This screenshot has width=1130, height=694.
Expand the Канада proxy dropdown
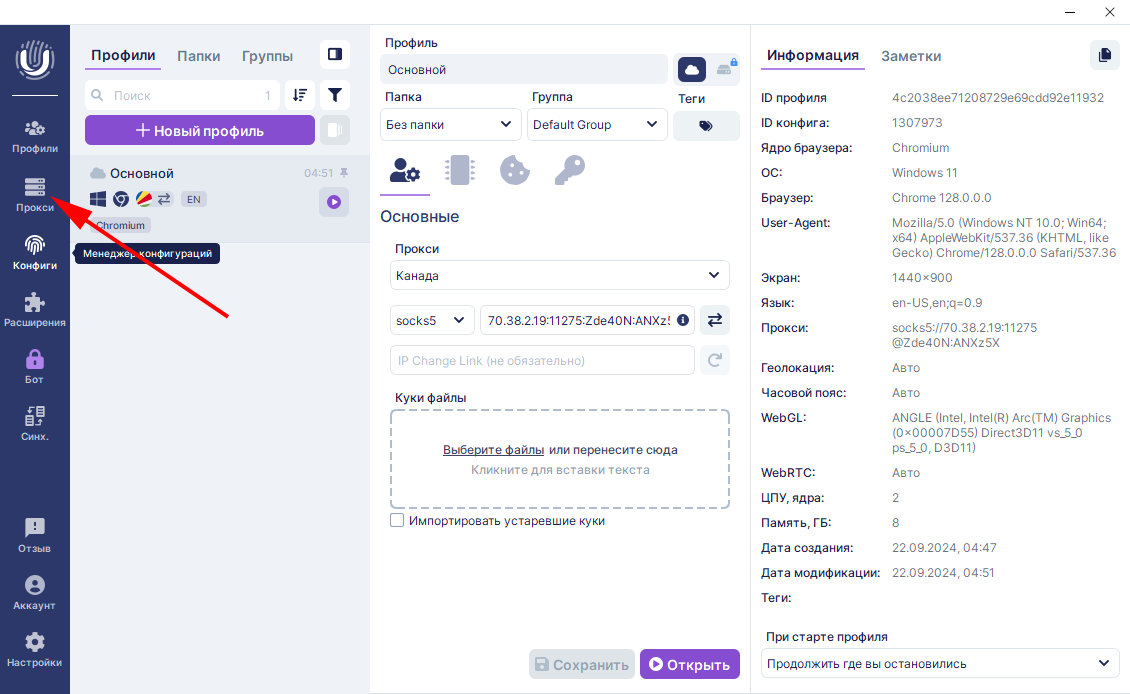click(x=560, y=275)
